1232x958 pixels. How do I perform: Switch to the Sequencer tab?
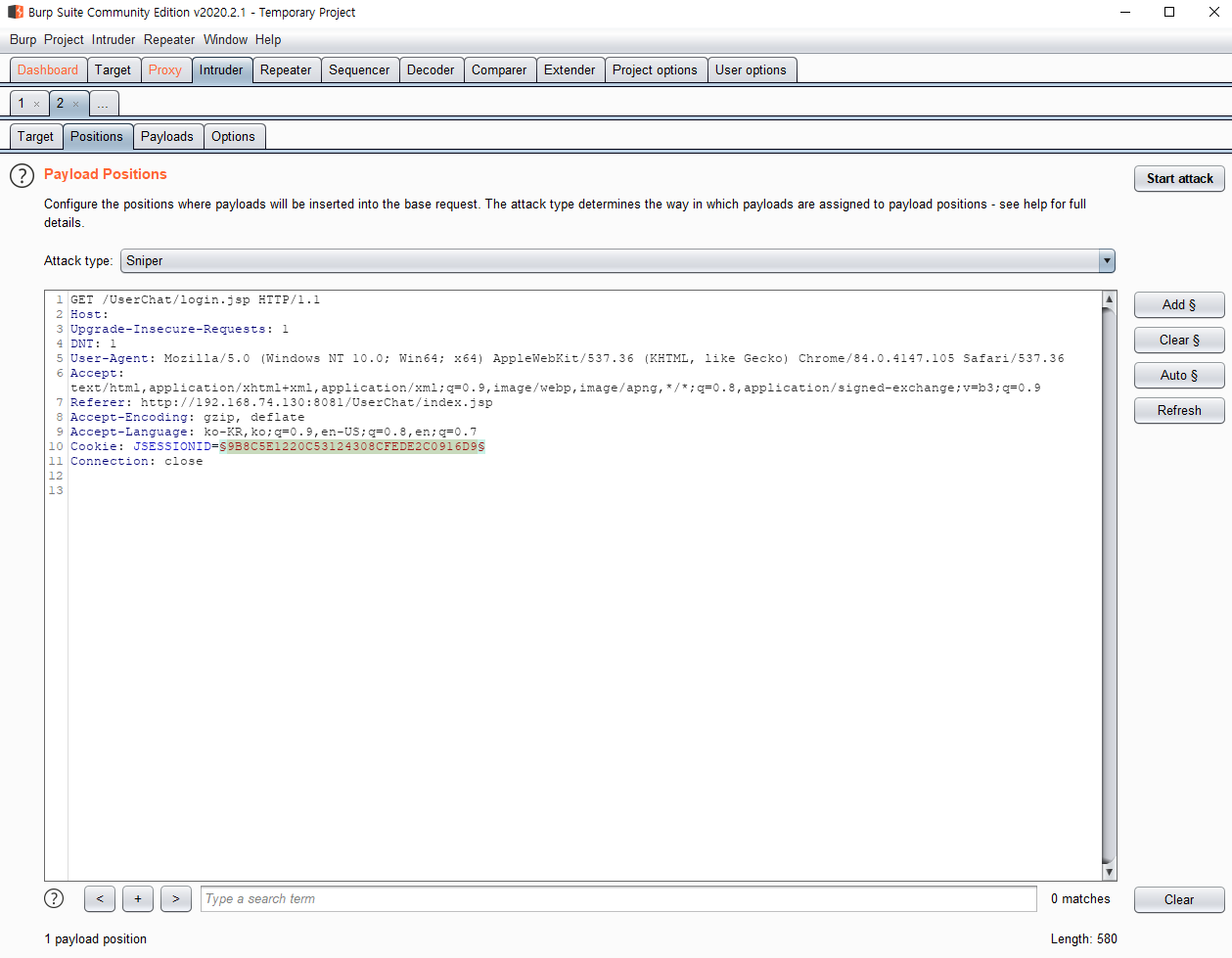(x=359, y=70)
